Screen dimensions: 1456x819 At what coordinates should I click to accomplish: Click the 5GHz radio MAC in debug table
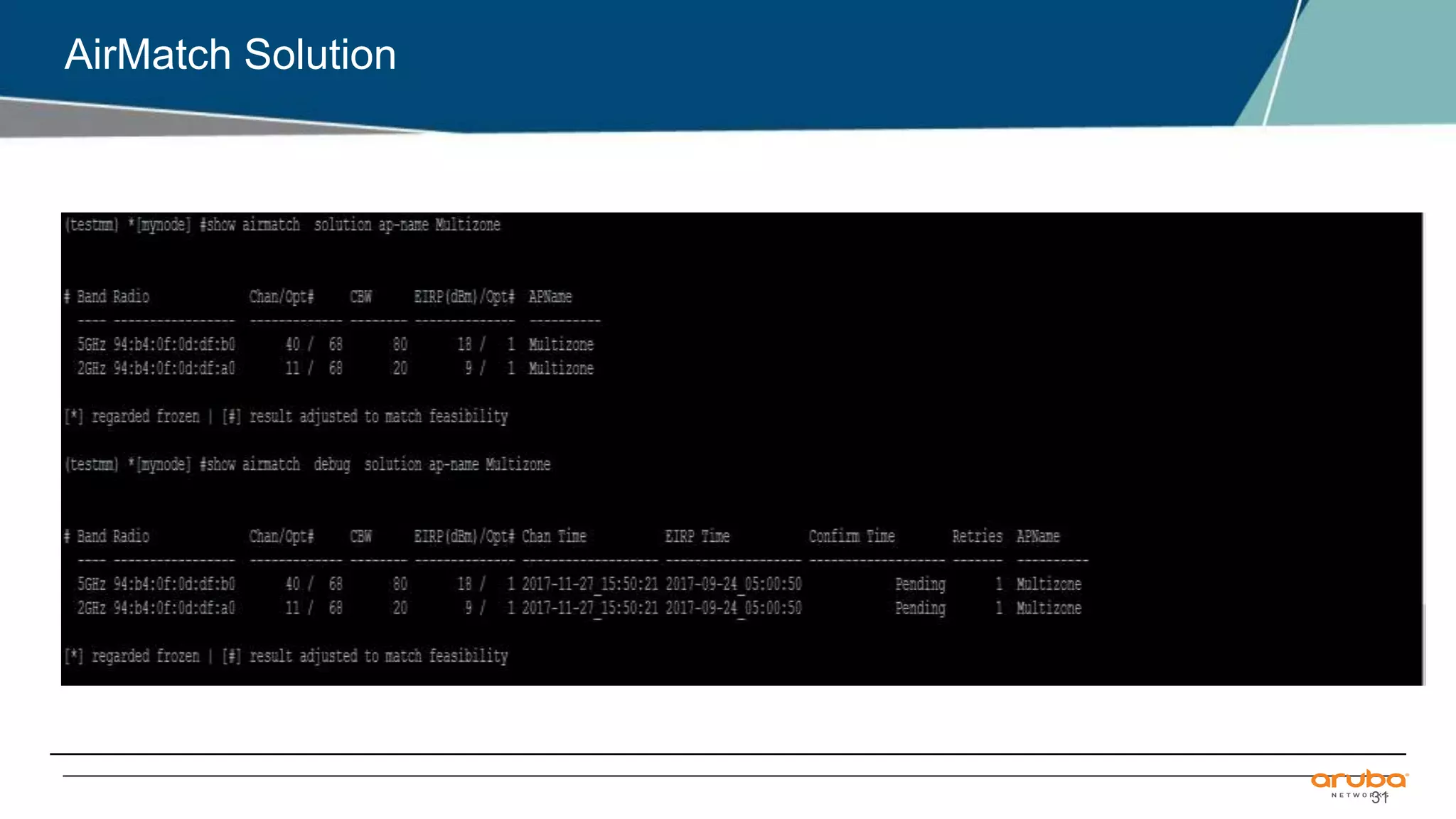pos(174,584)
